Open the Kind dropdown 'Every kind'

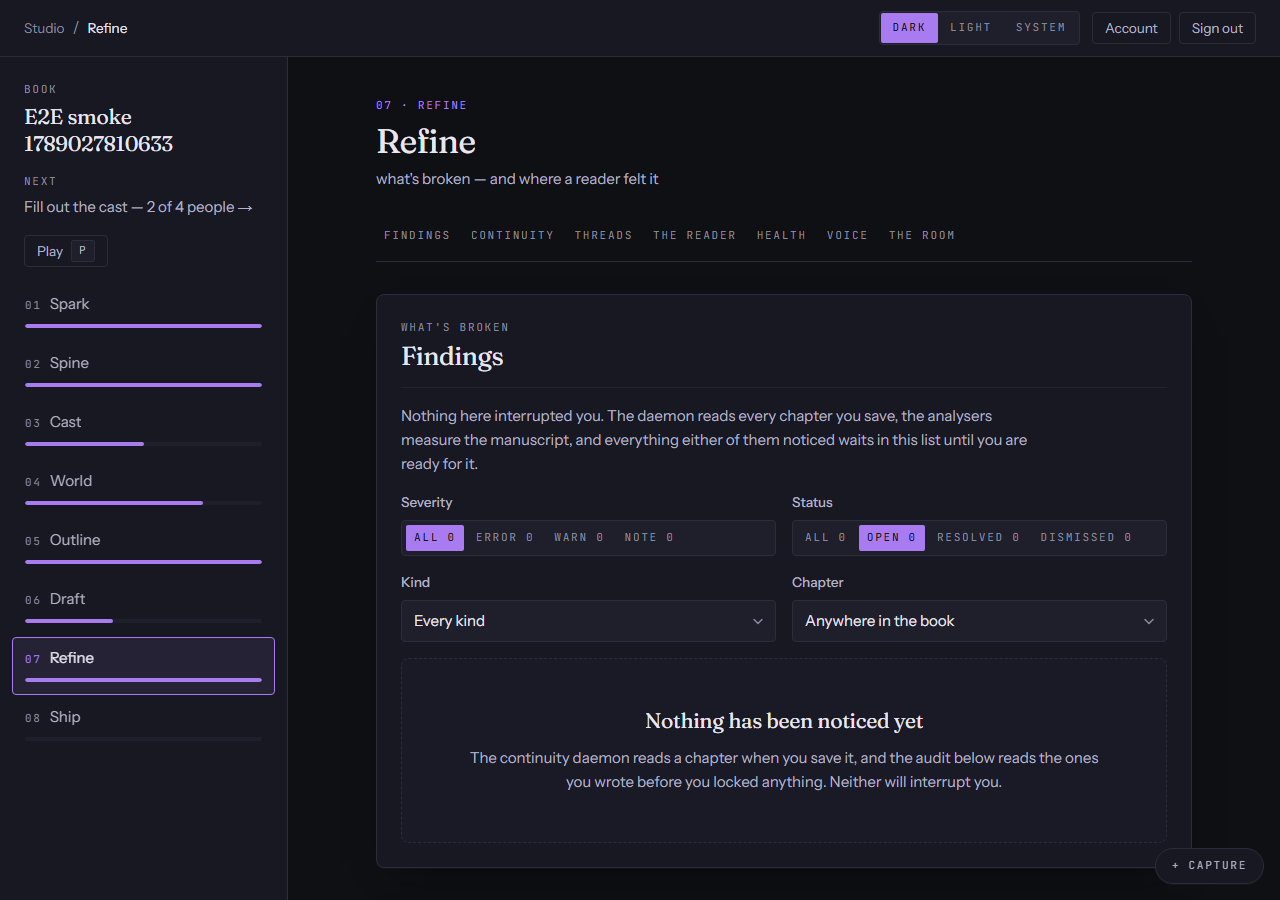click(x=588, y=621)
